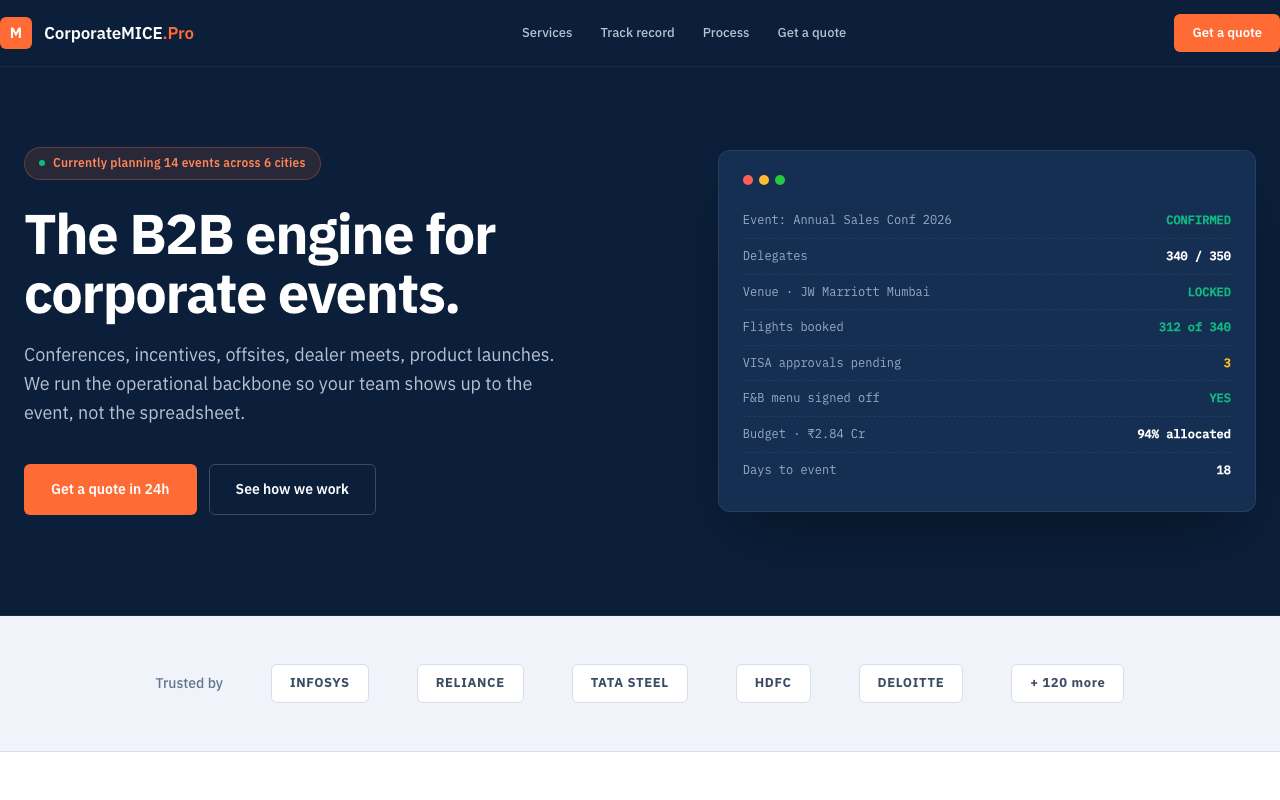Click the green dot in the event card header
Screen dimensions: 1280x800
click(x=780, y=180)
